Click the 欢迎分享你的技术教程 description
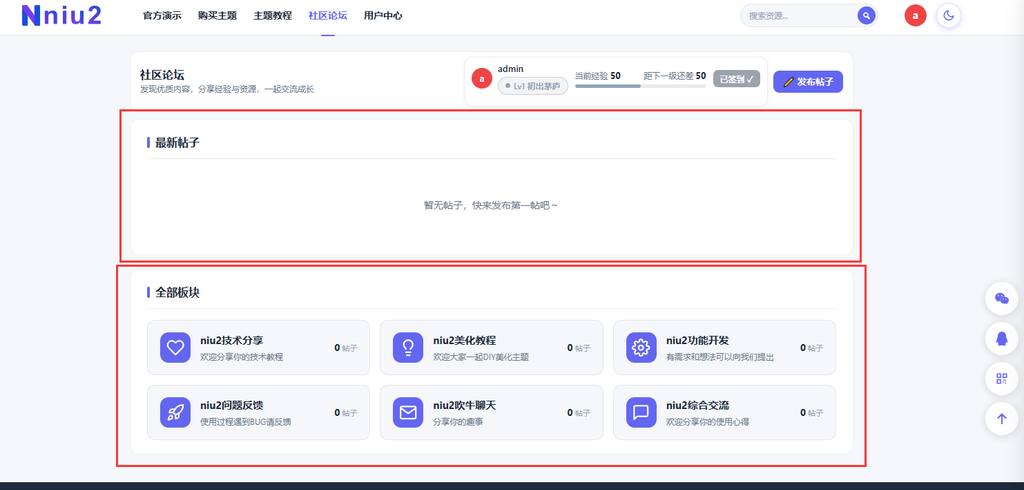 pos(242,357)
